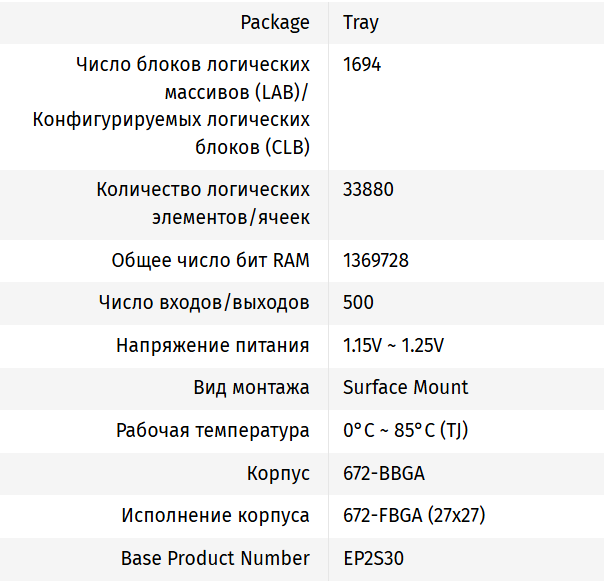Click the 672-FBGA (27x27) value
Viewport: 604px width, 587px height.
tap(414, 516)
